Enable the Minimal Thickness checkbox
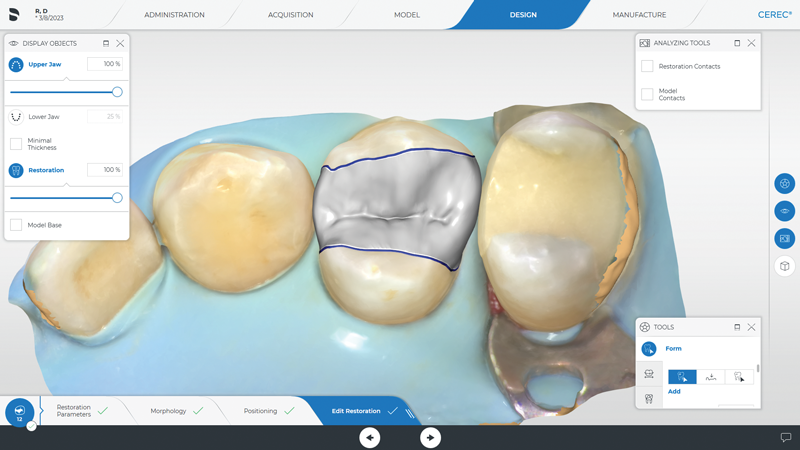Viewport: 800px width, 450px height. [16, 144]
